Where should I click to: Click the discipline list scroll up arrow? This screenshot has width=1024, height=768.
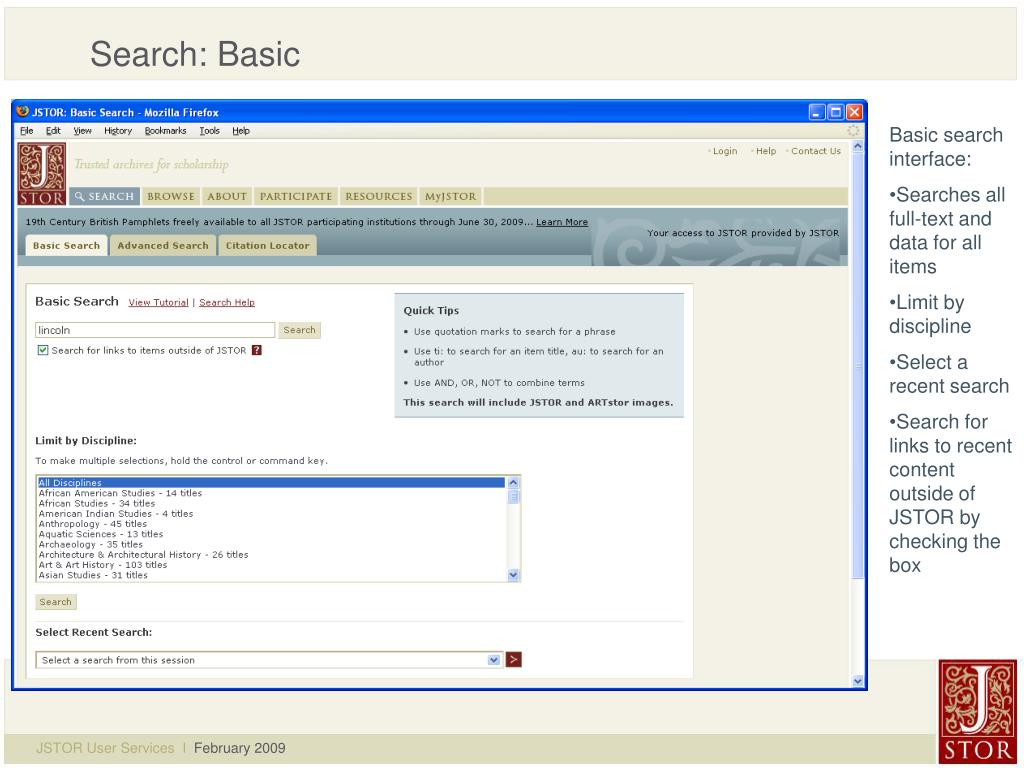click(513, 483)
